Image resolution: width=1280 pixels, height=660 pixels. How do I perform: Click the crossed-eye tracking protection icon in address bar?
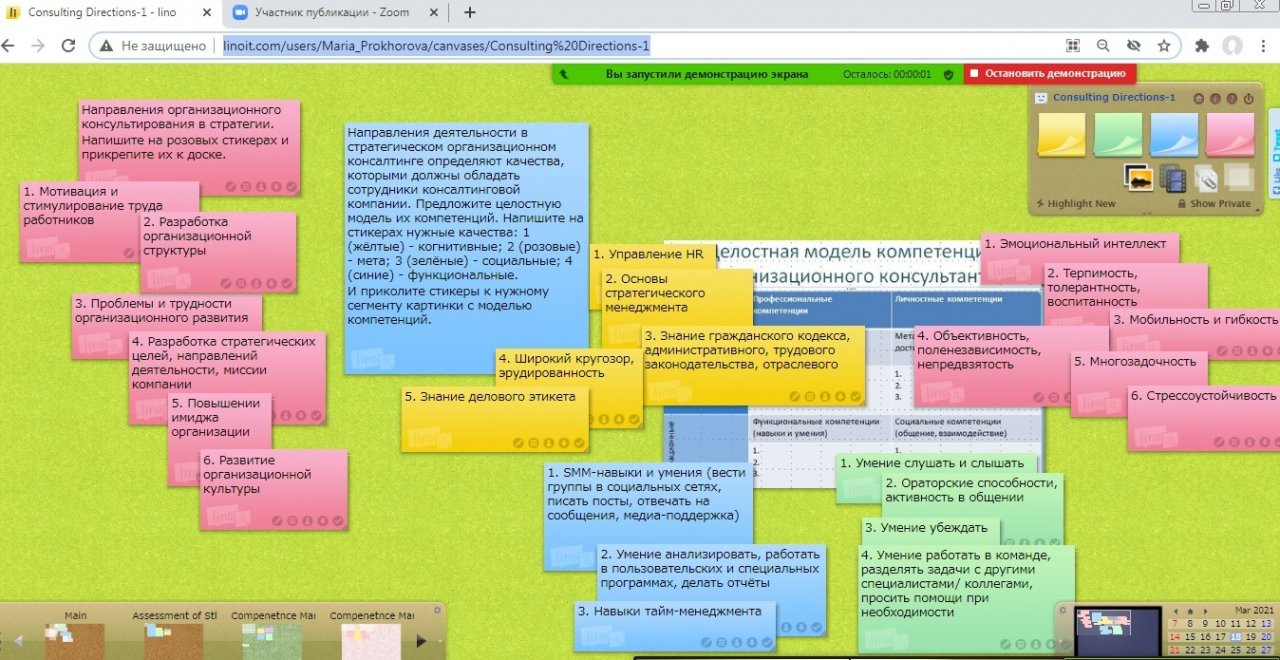(x=1133, y=46)
